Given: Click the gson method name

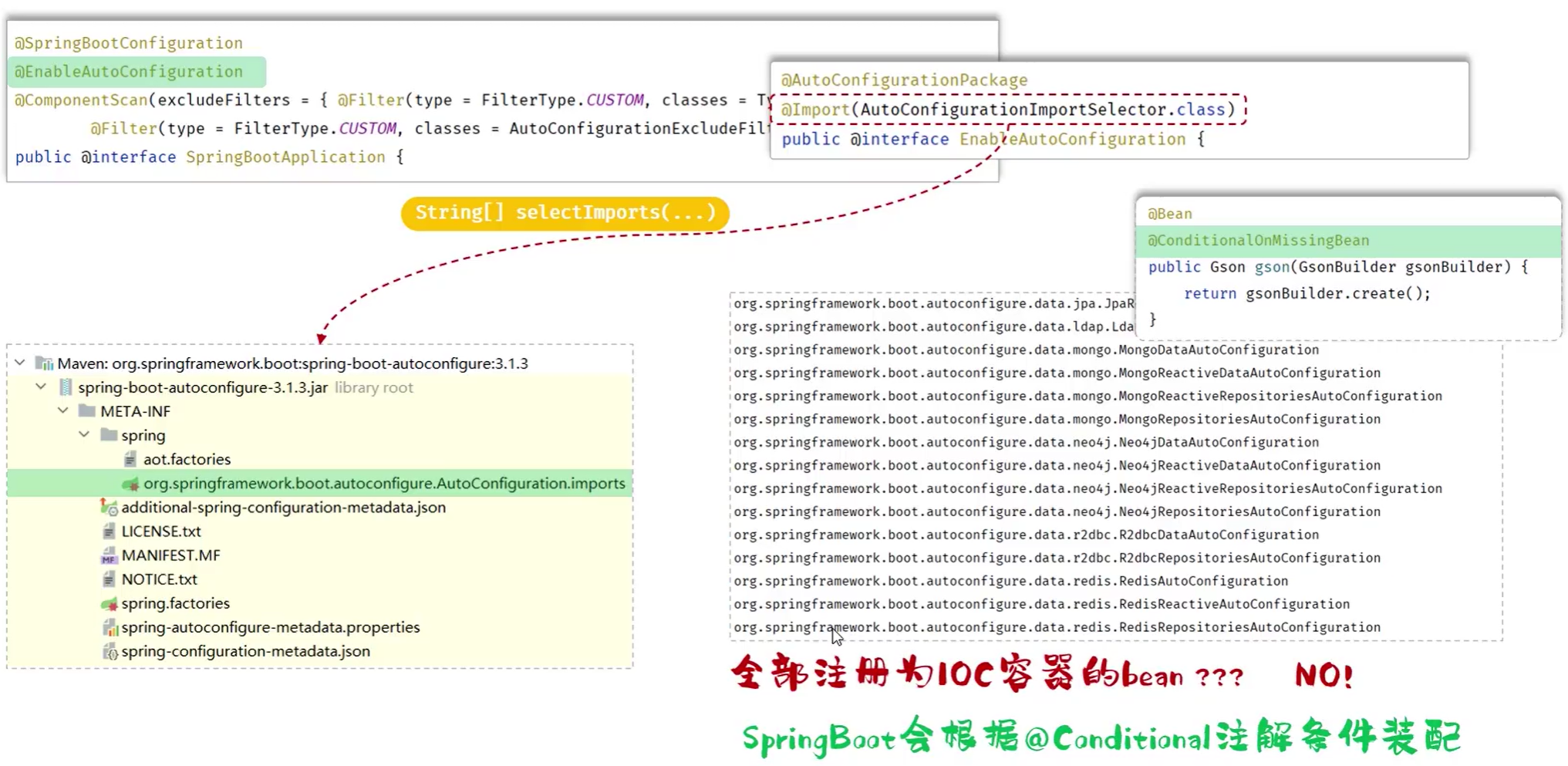Looking at the screenshot, I should (1272, 267).
